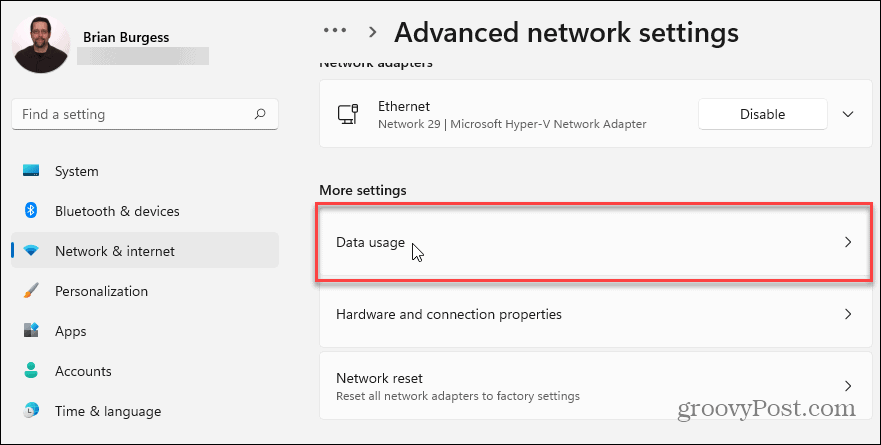Open Network reset chevron arrow
881x445 pixels.
click(x=848, y=386)
